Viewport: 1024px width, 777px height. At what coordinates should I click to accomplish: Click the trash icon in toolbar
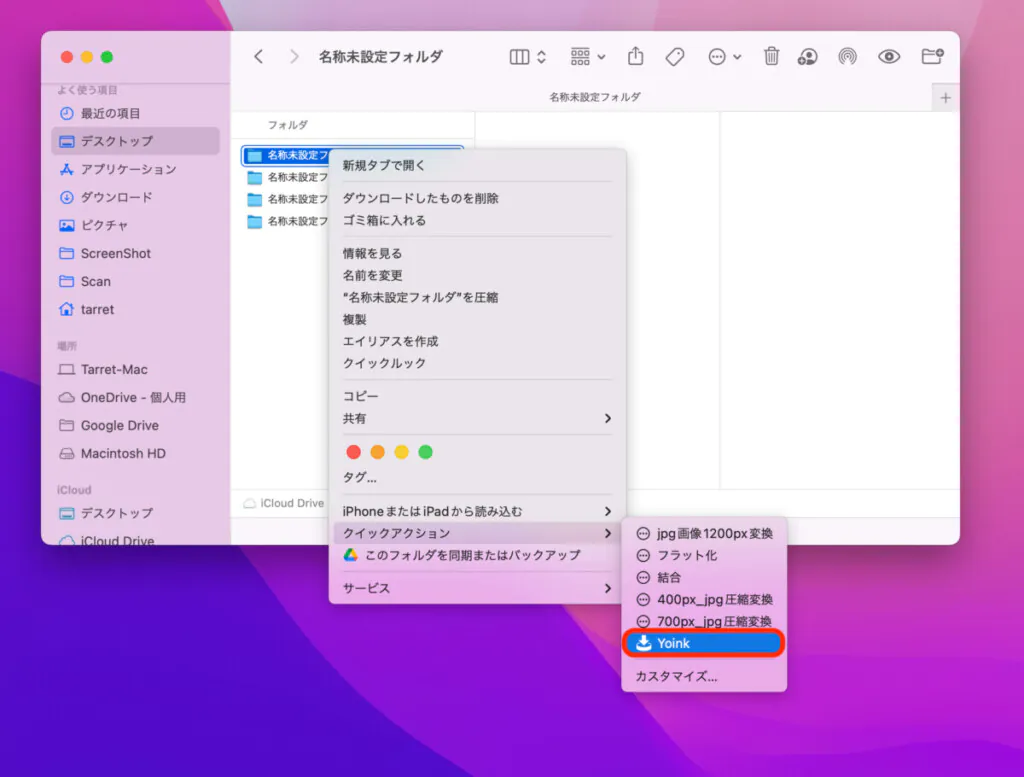[771, 56]
